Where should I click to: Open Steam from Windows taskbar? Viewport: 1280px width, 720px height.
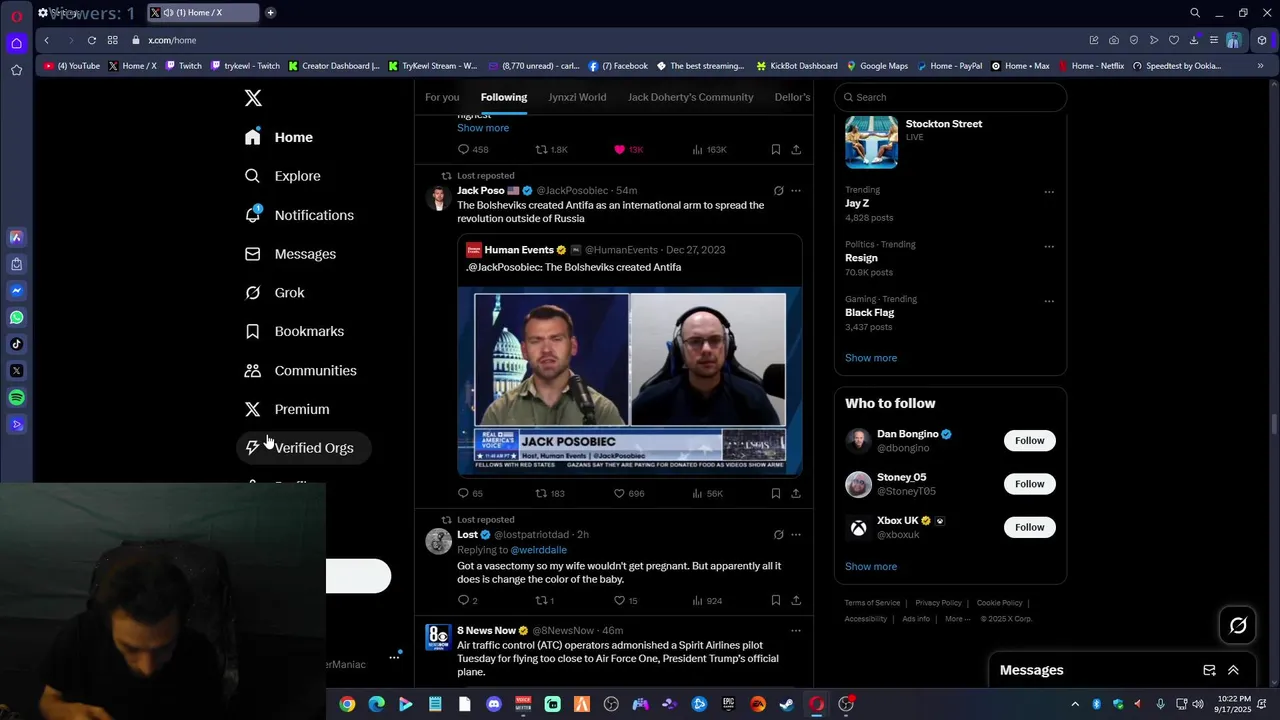pyautogui.click(x=787, y=704)
